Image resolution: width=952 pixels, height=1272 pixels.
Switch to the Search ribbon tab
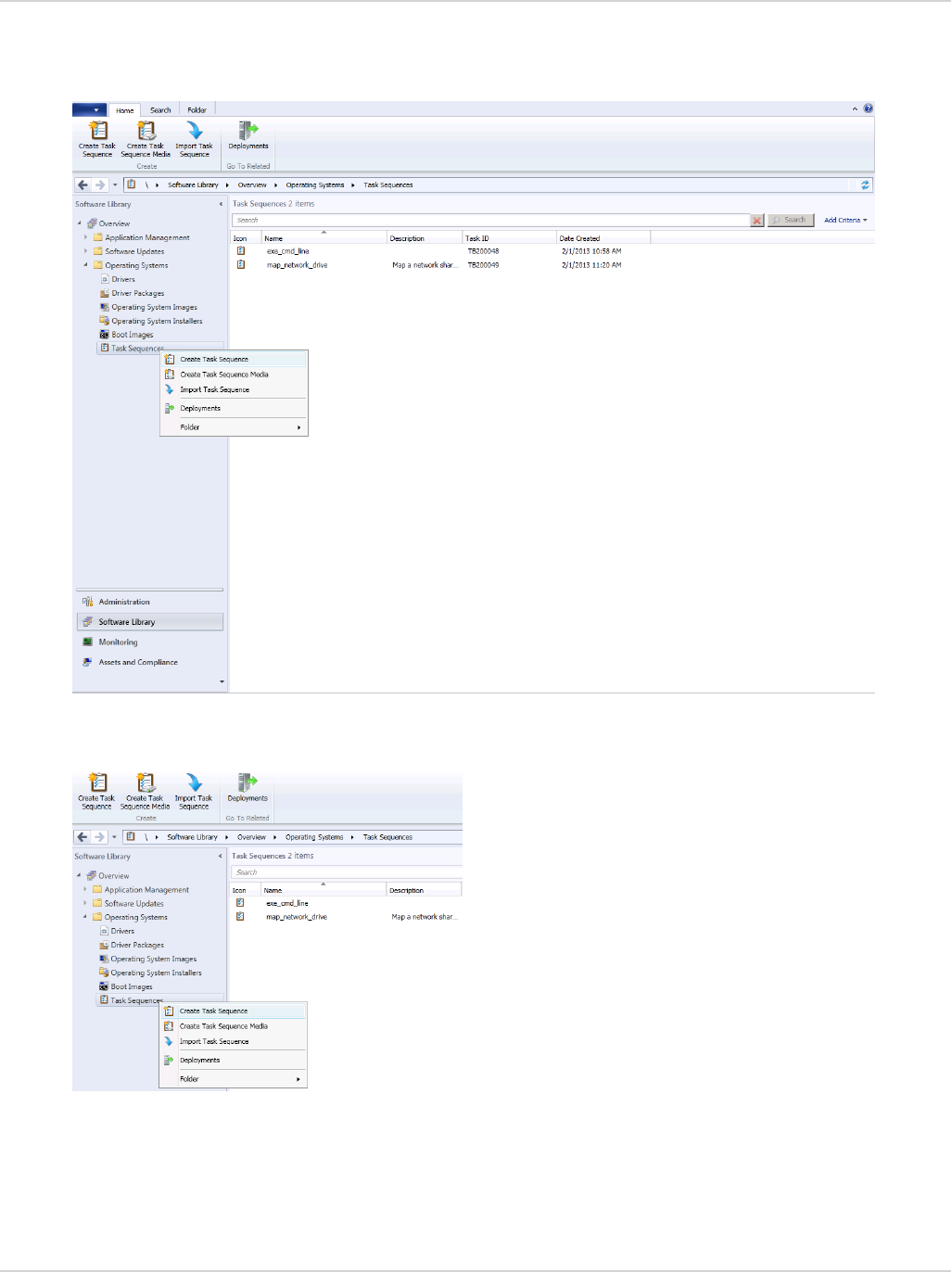160,109
